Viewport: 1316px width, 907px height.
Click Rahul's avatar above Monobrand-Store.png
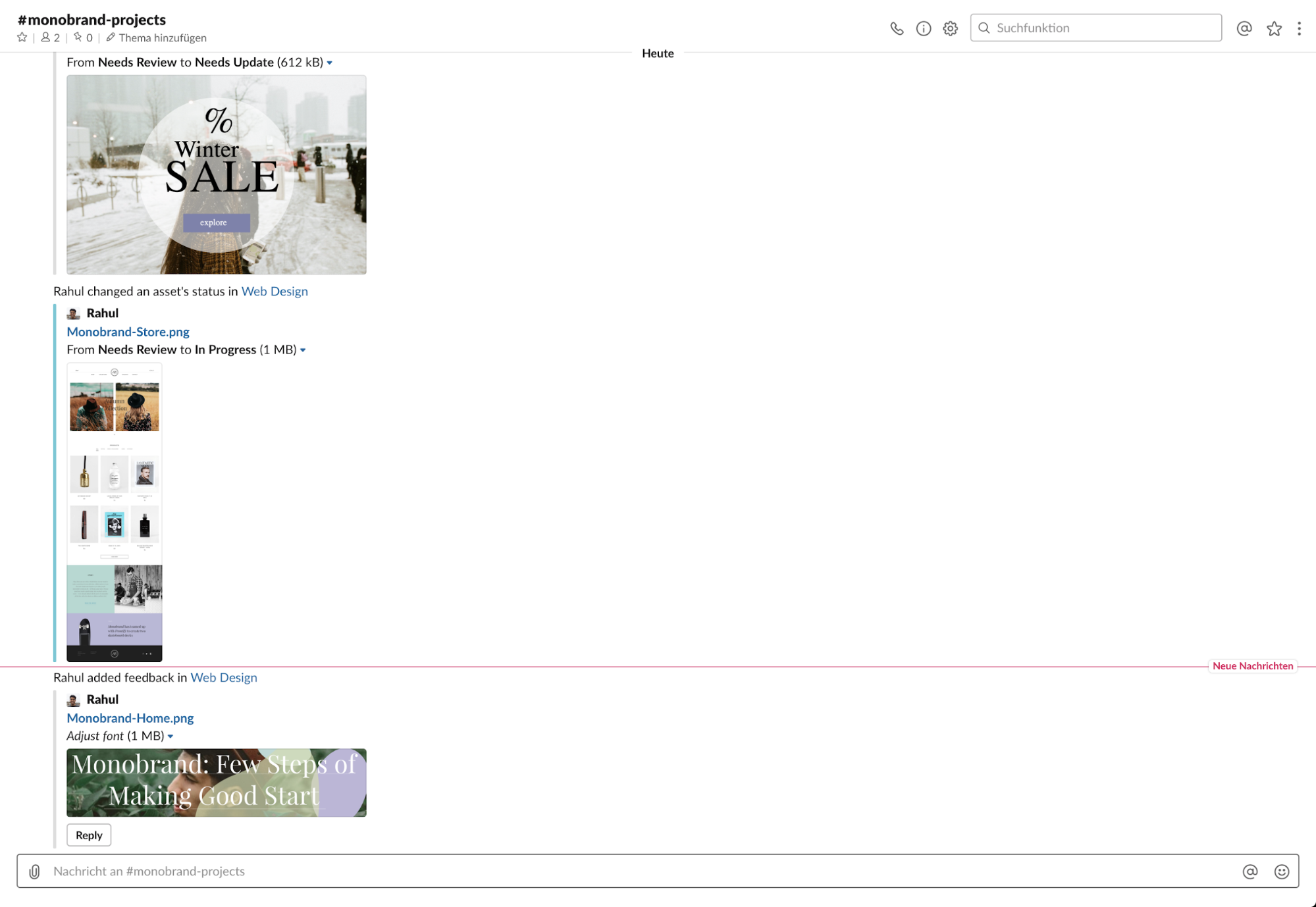(x=73, y=313)
